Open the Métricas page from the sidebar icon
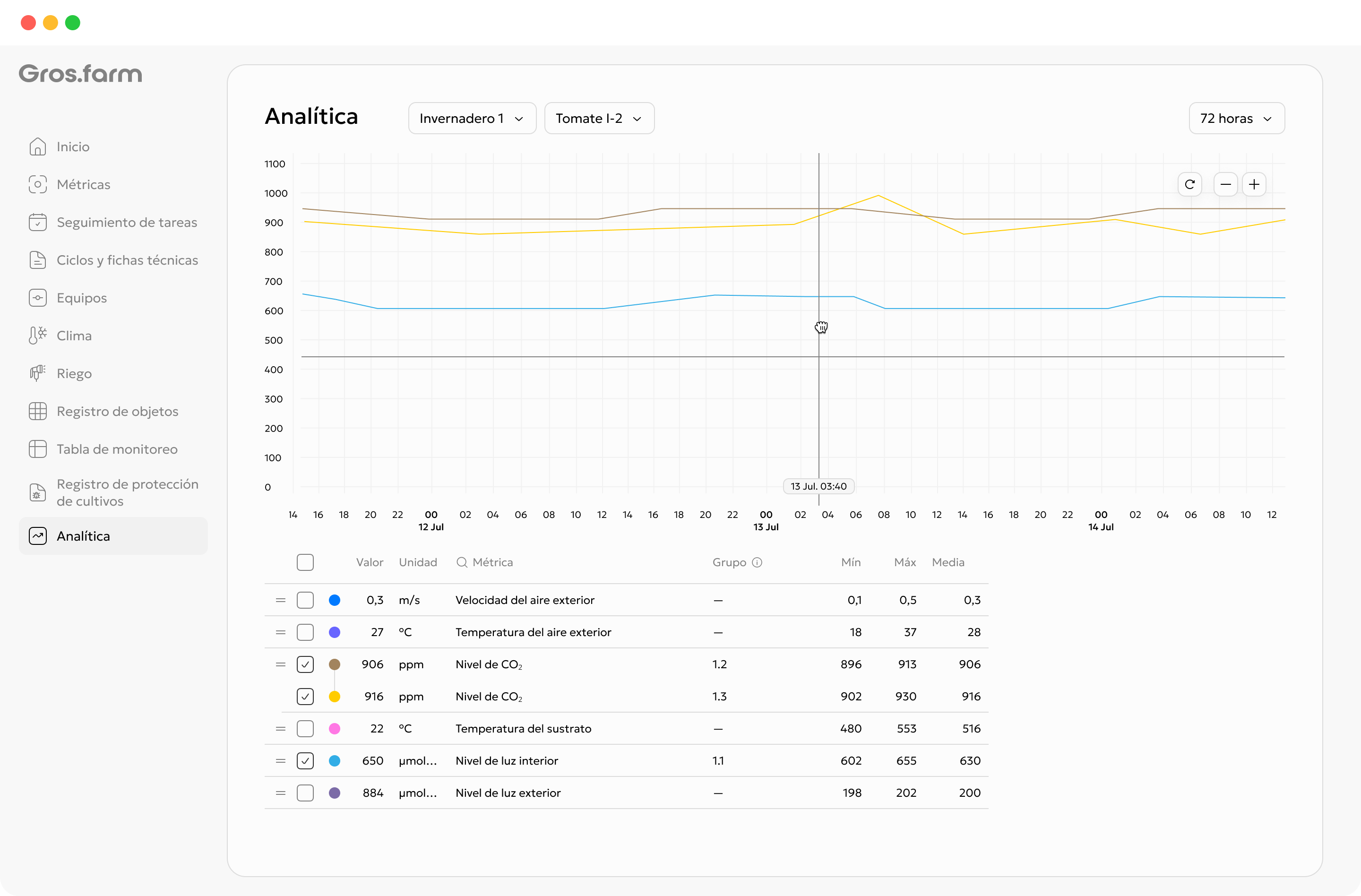 click(x=38, y=184)
